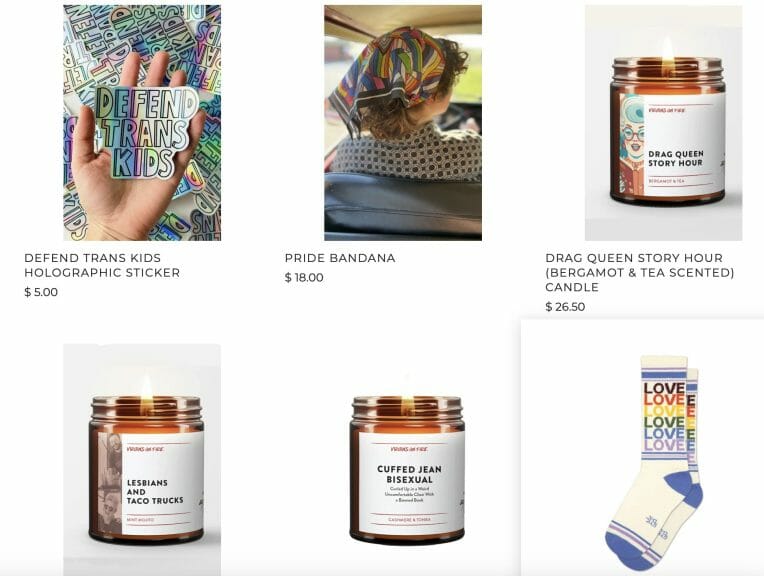Open the Lesbians and Taco Trucks candle image
This screenshot has width=764, height=576.
click(x=142, y=460)
